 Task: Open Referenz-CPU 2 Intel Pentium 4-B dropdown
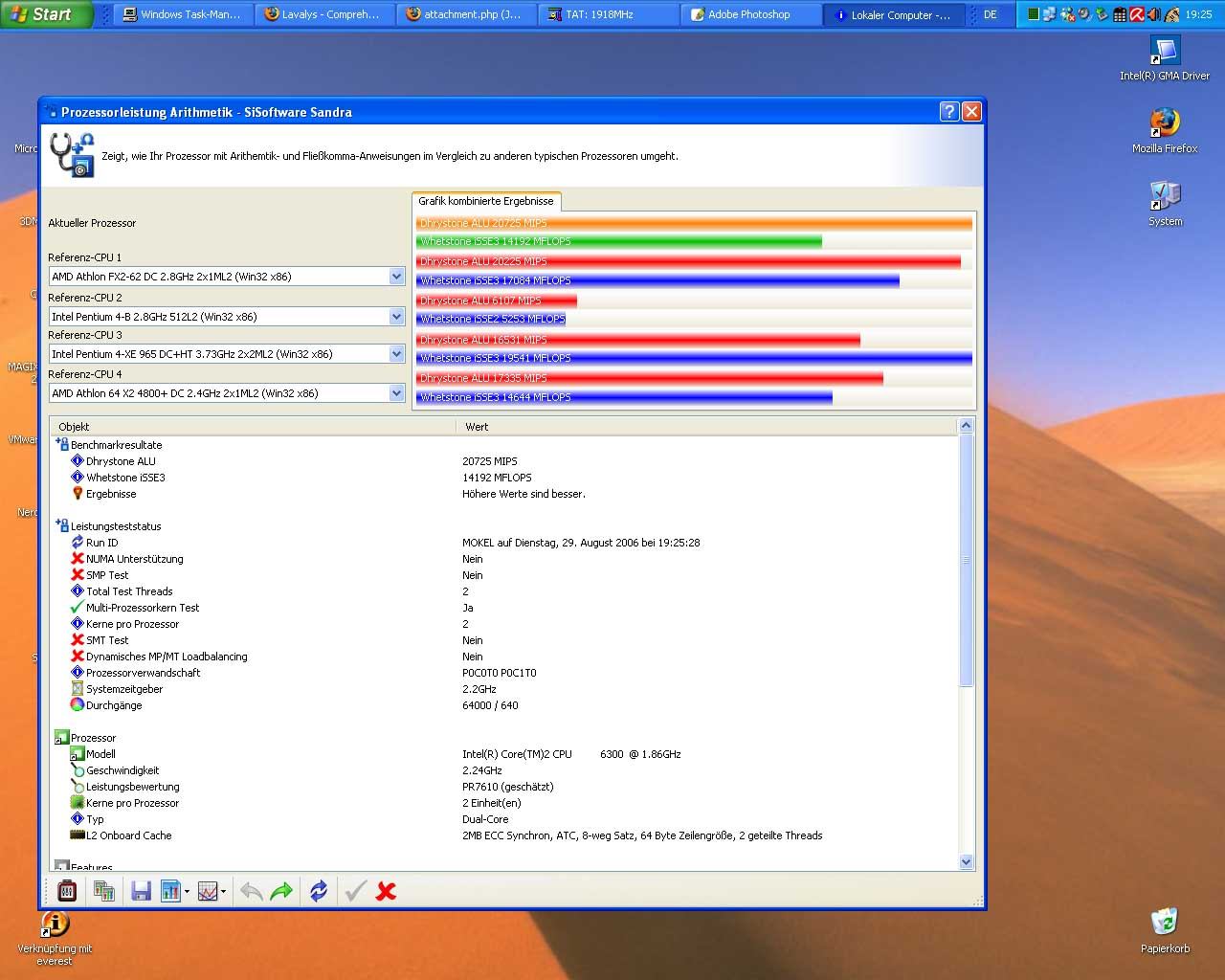point(396,317)
